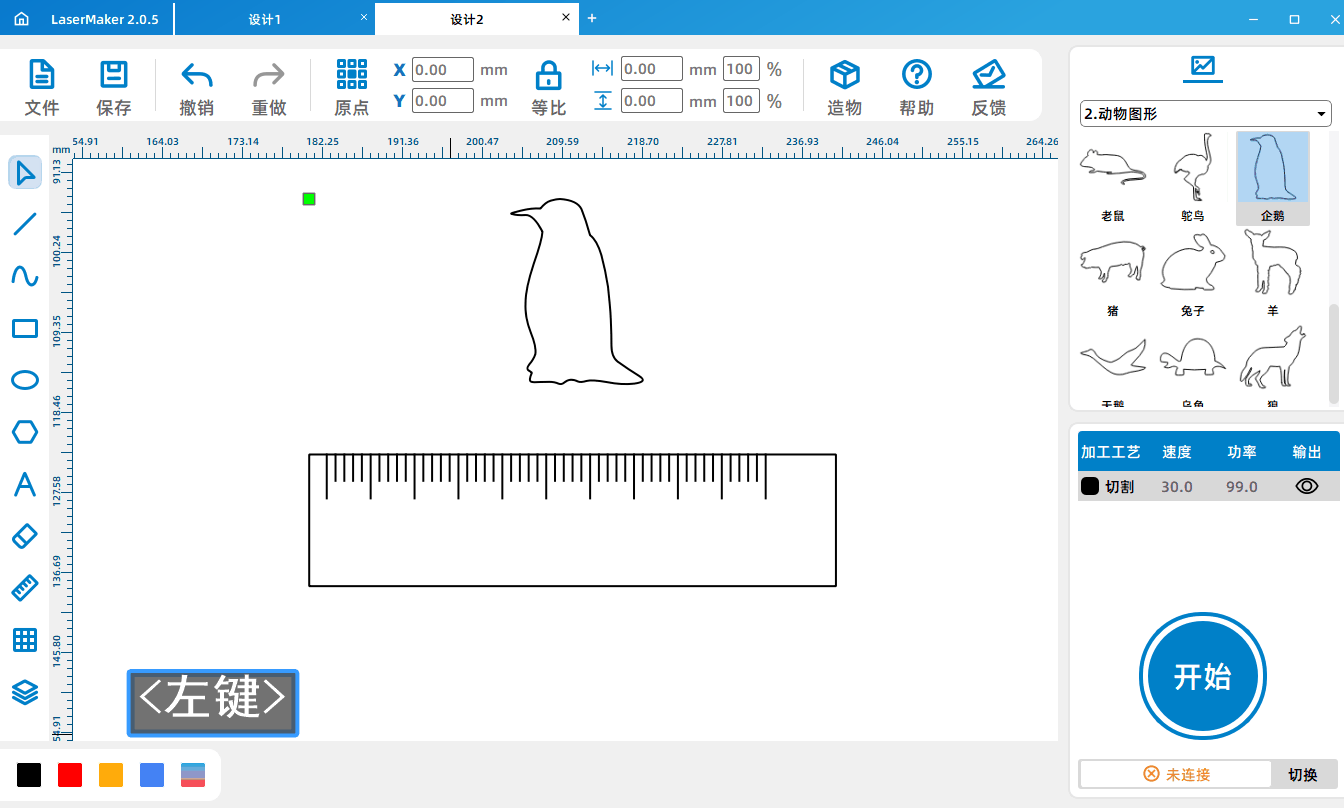Viewport: 1344px width, 808px height.
Task: Close the 设计2 tab
Action: (x=565, y=17)
